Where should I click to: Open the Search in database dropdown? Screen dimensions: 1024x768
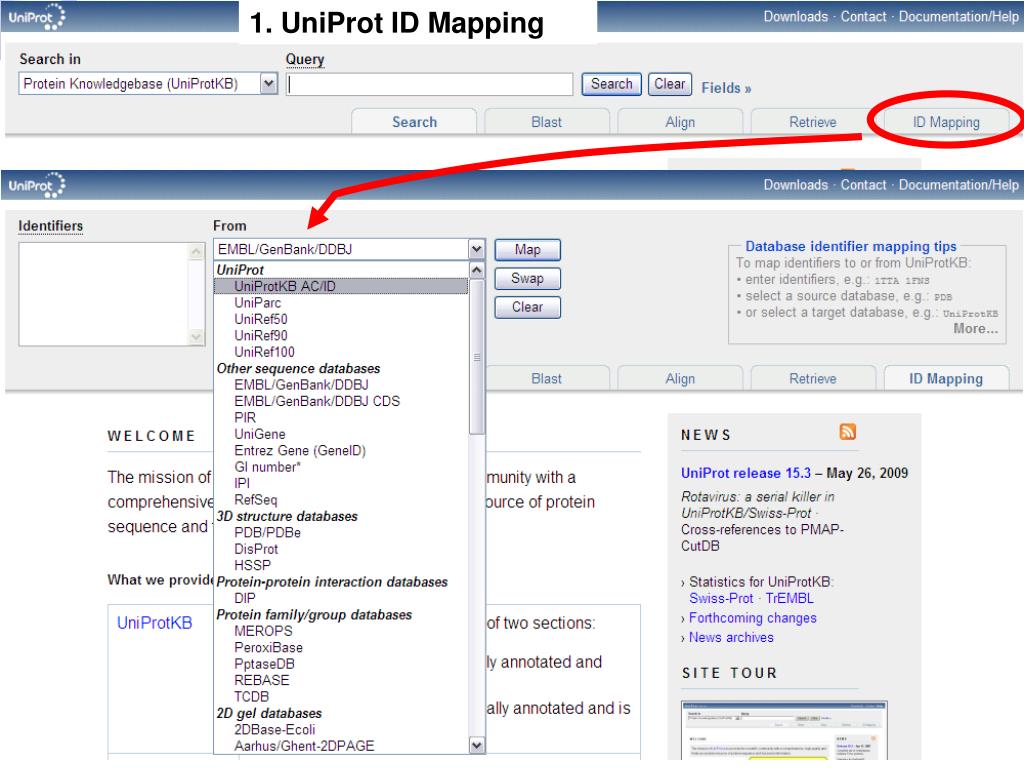(x=148, y=84)
